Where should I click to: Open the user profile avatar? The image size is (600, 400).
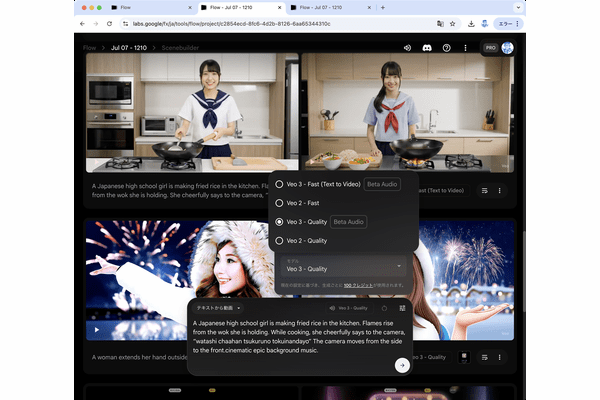507,48
